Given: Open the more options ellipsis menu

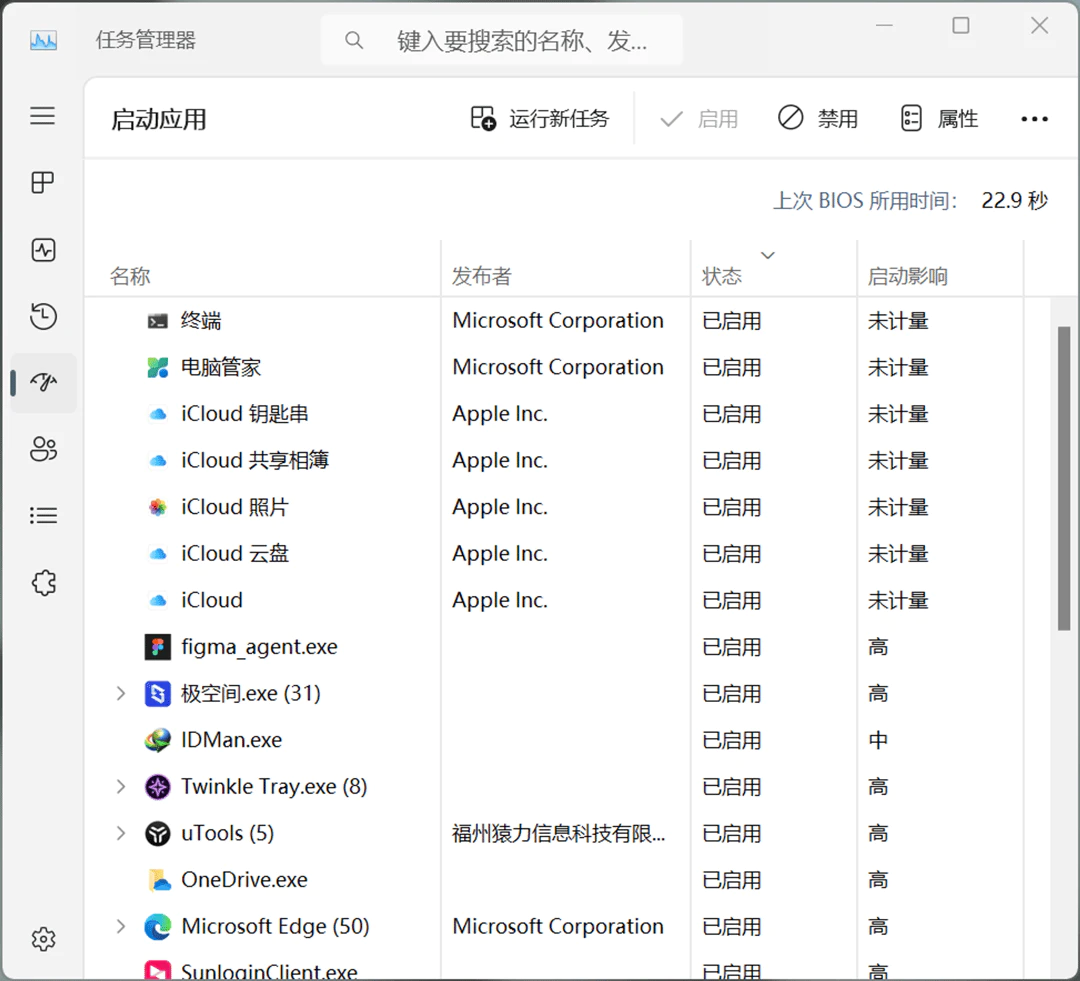Looking at the screenshot, I should (x=1035, y=119).
